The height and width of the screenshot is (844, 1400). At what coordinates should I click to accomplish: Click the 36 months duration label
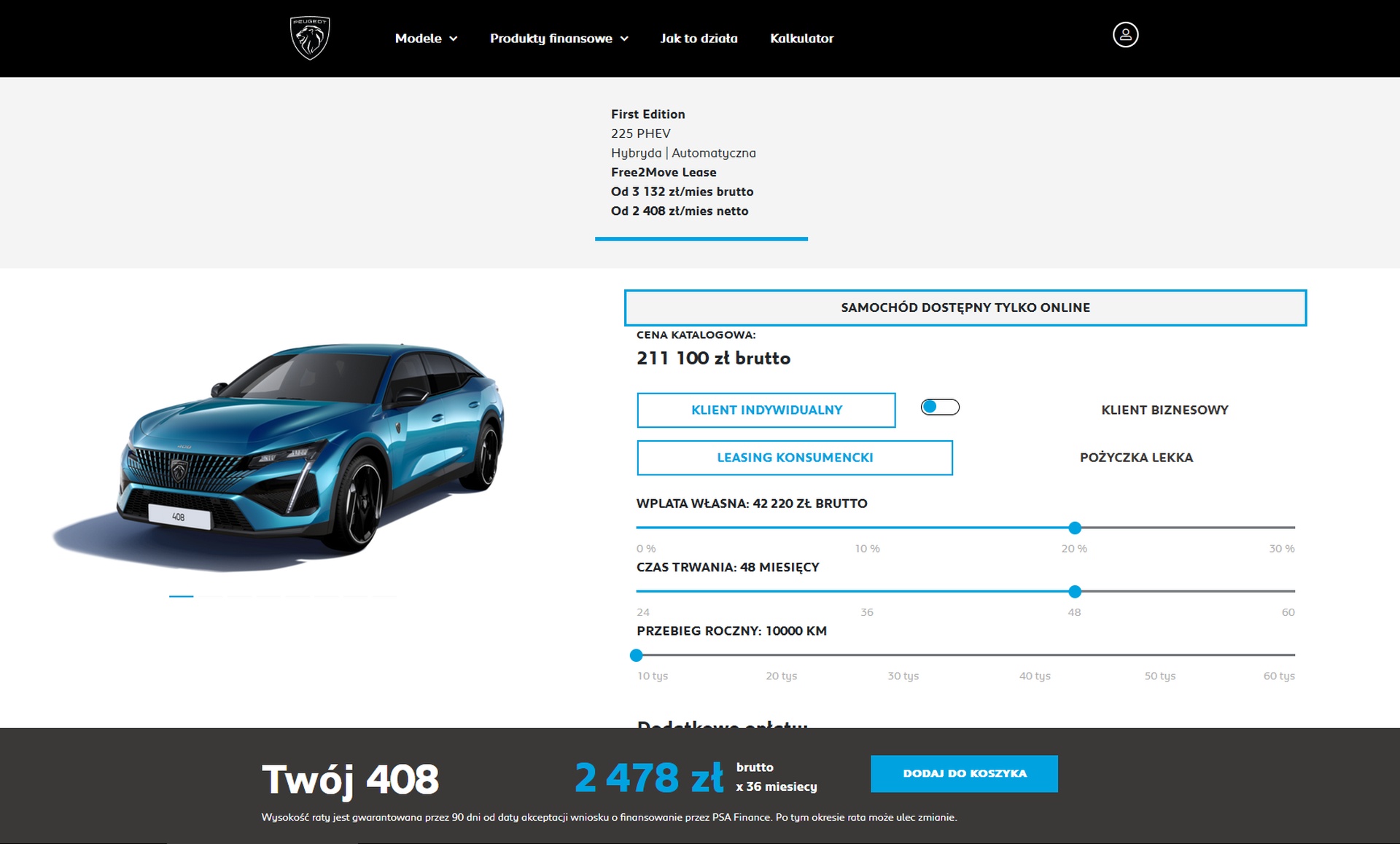(x=866, y=612)
